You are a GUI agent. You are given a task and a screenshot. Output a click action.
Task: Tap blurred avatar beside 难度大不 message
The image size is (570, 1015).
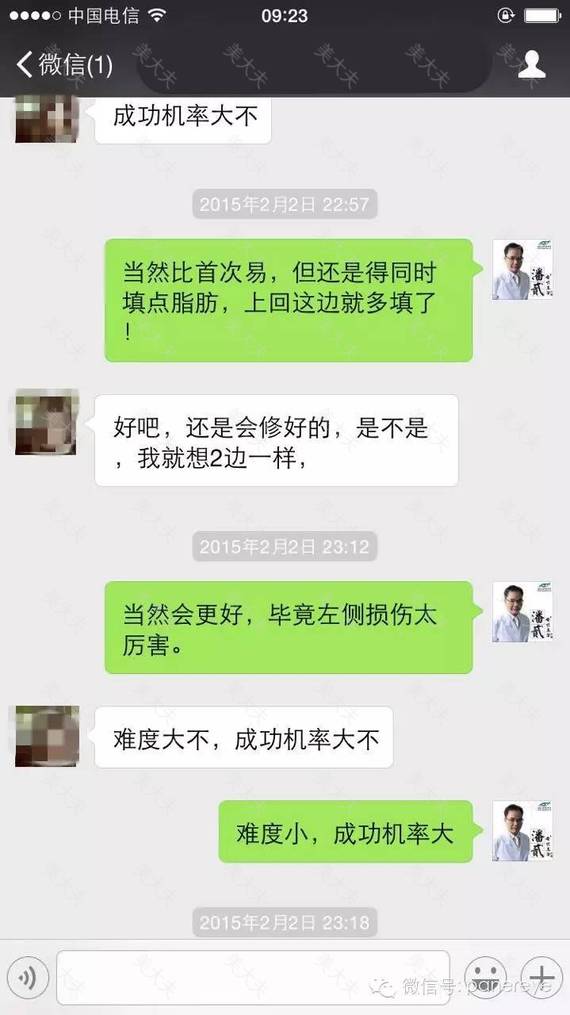click(x=47, y=737)
